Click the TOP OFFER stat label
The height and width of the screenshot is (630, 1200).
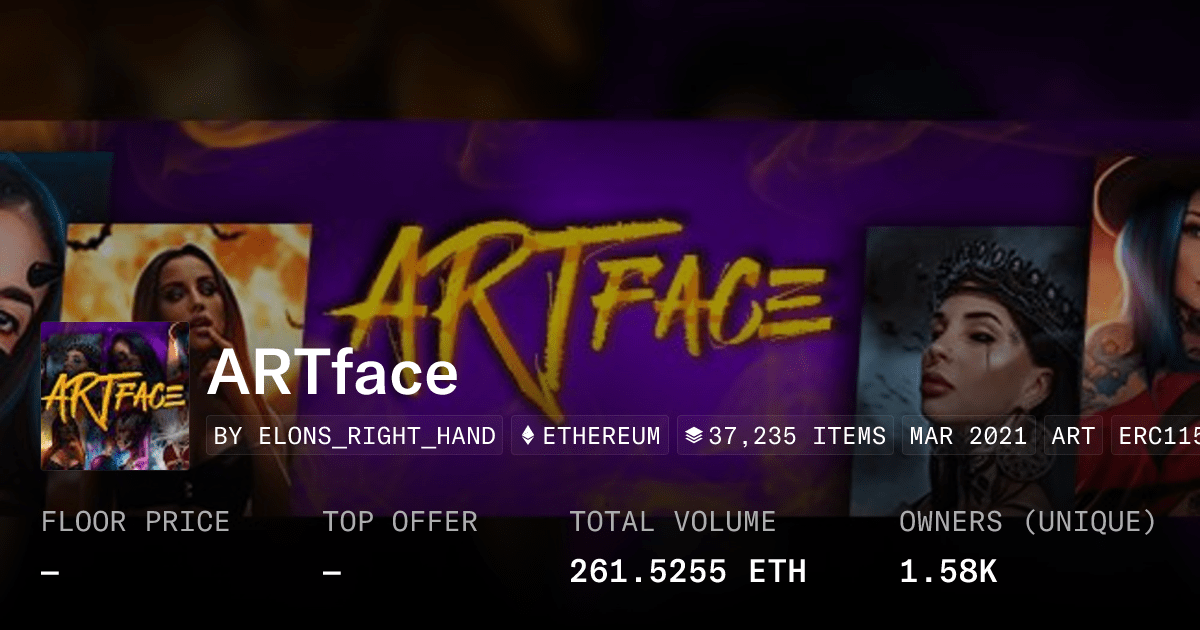[400, 522]
